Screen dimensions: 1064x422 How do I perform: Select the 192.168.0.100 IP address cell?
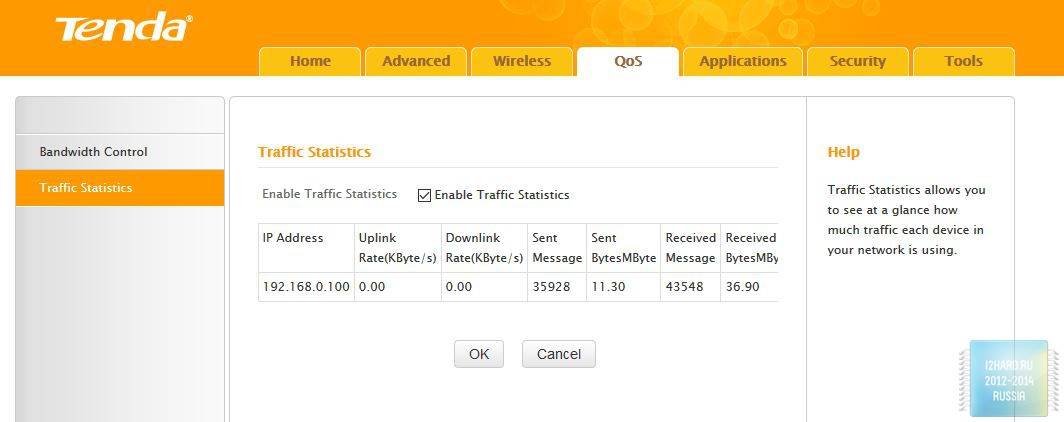coord(305,287)
